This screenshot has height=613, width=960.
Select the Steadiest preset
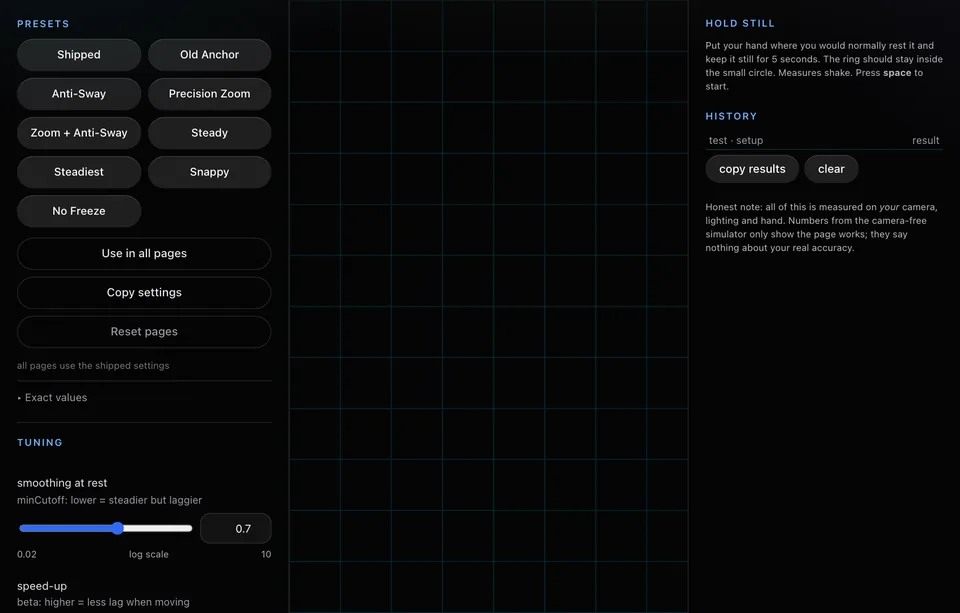(79, 172)
